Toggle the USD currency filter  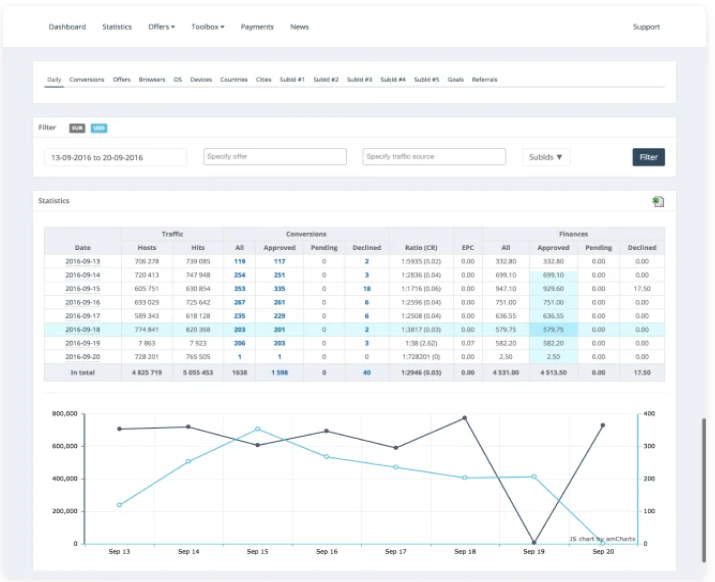99,128
